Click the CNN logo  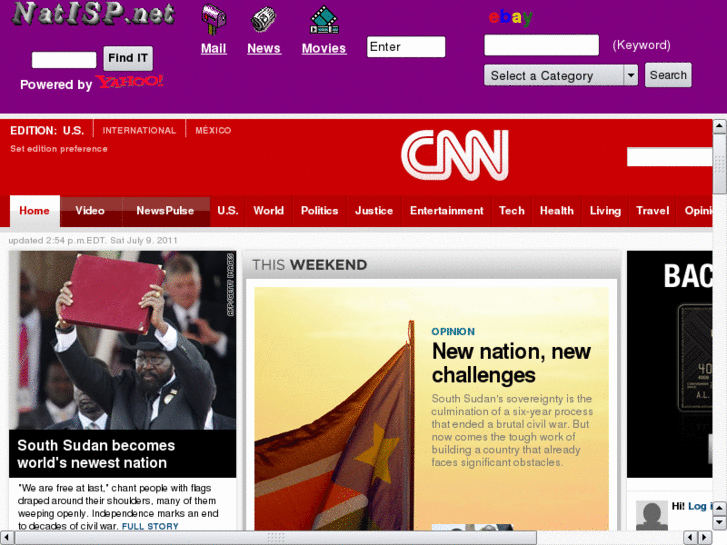pos(455,155)
